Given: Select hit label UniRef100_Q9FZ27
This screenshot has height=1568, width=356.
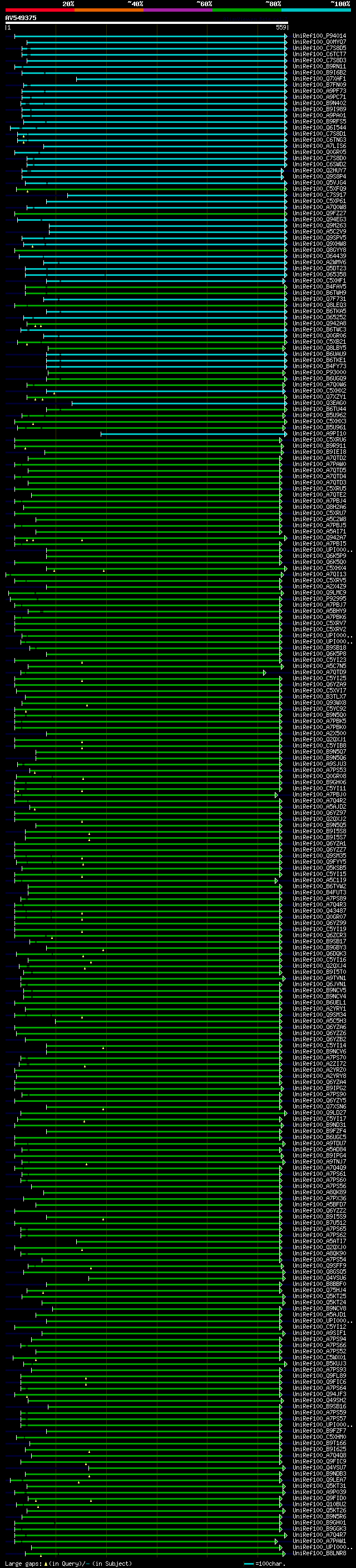Looking at the screenshot, I should point(319,214).
